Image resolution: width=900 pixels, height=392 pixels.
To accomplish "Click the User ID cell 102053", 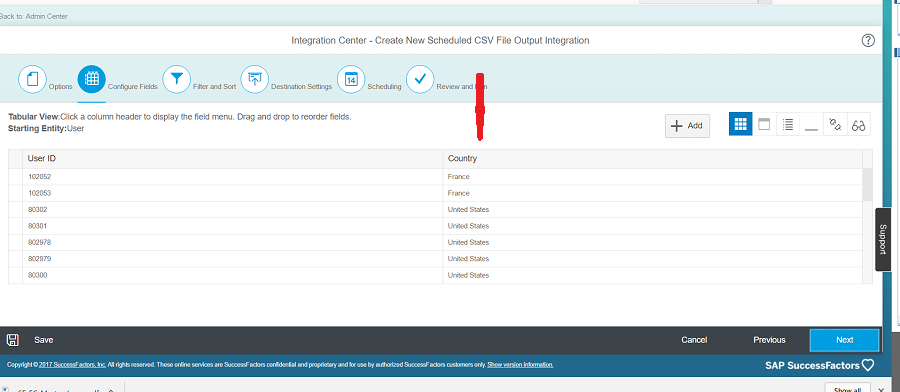I will pos(232,193).
